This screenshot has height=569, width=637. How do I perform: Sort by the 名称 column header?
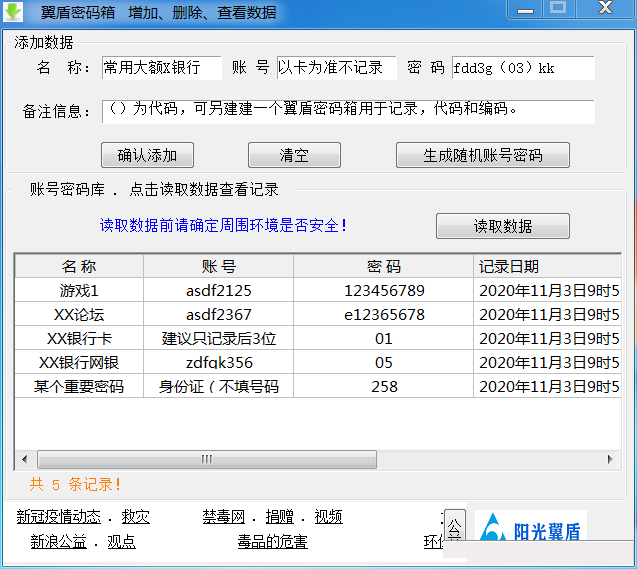point(79,266)
